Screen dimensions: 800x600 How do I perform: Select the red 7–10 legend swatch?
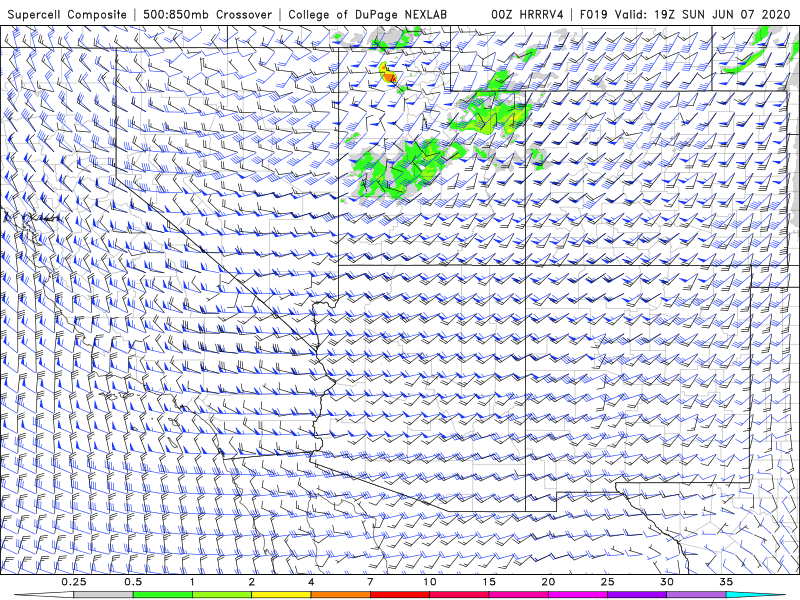[399, 595]
